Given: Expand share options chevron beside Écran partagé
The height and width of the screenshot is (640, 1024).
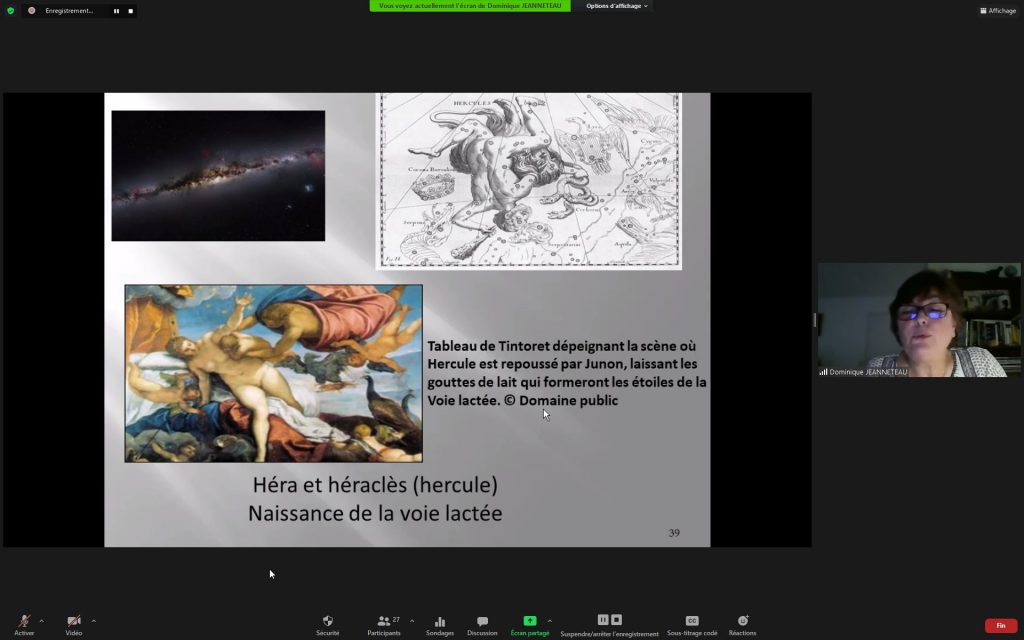Looking at the screenshot, I should coord(549,620).
